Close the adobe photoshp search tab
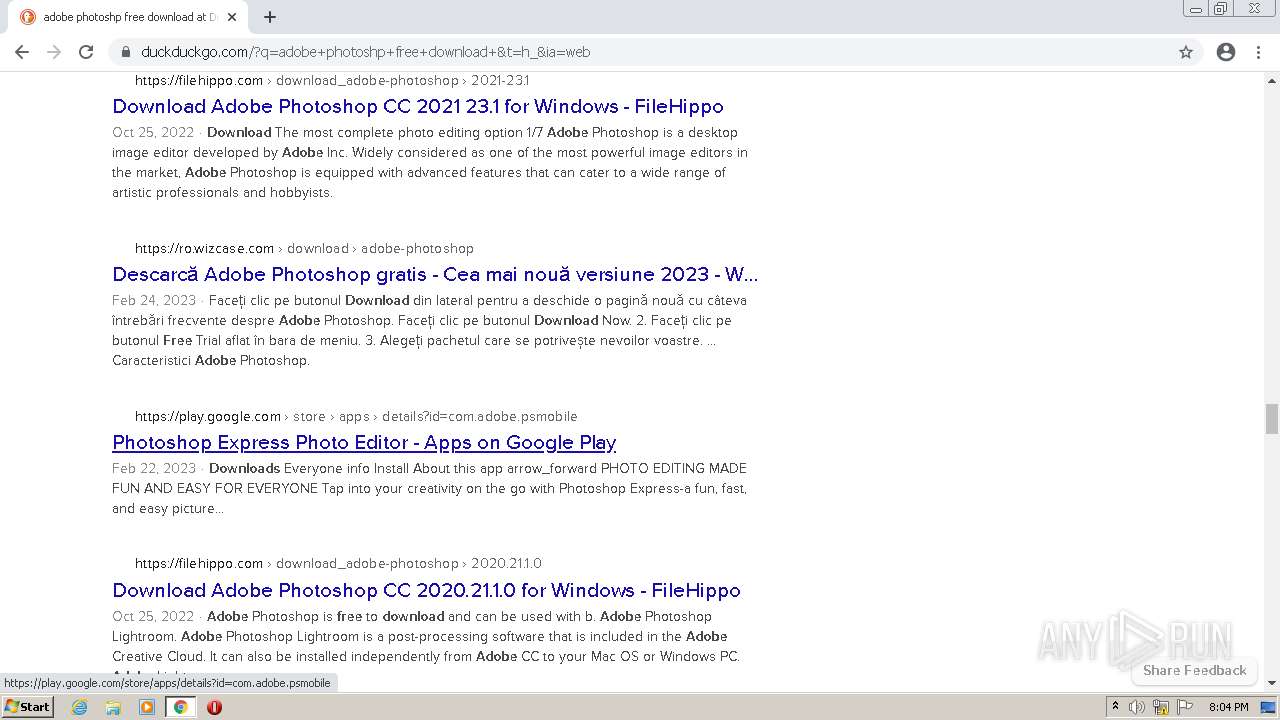1280x720 pixels. pyautogui.click(x=232, y=17)
